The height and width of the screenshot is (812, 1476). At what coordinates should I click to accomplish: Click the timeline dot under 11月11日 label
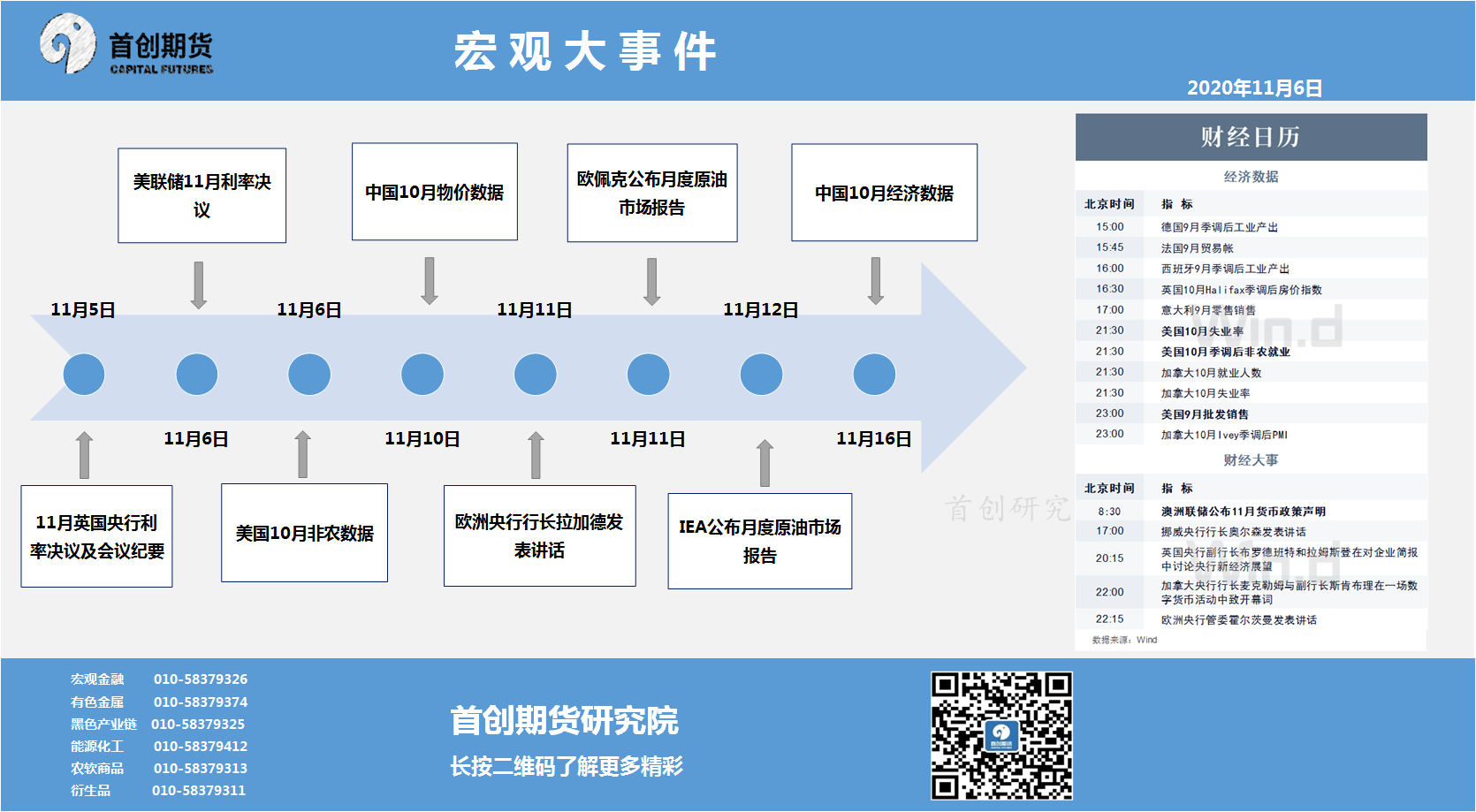click(x=536, y=375)
